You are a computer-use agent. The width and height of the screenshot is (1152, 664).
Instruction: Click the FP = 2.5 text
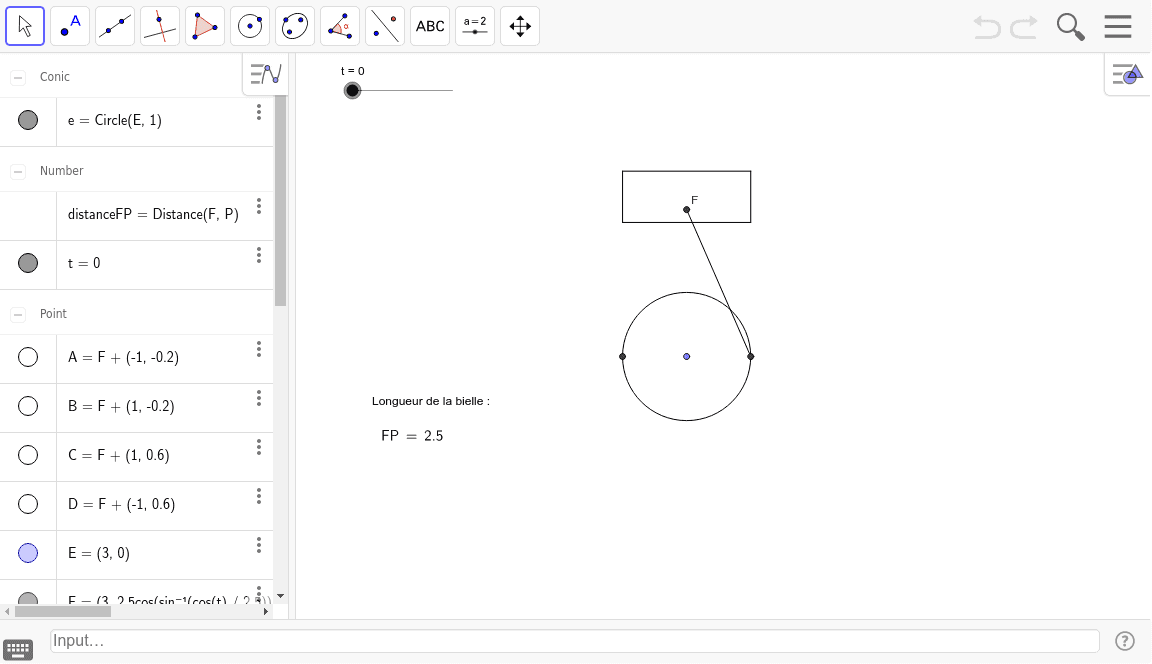412,436
